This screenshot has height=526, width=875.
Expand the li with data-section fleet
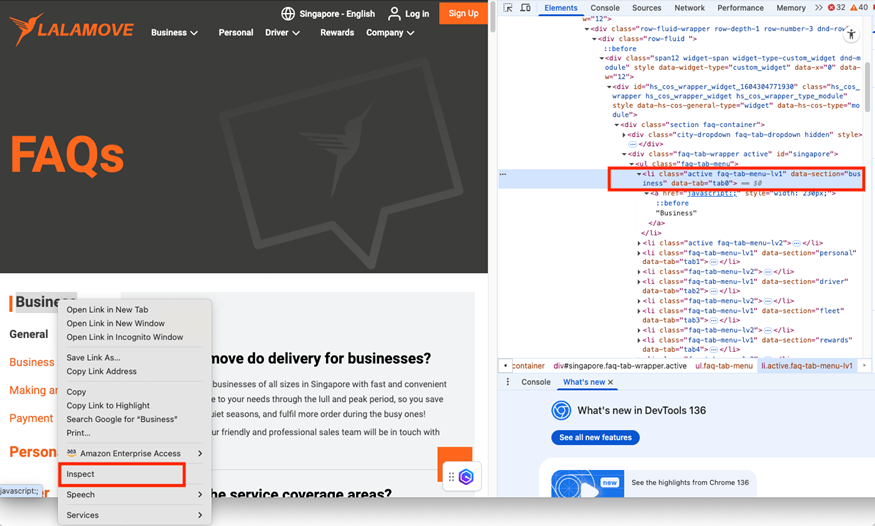[x=639, y=311]
